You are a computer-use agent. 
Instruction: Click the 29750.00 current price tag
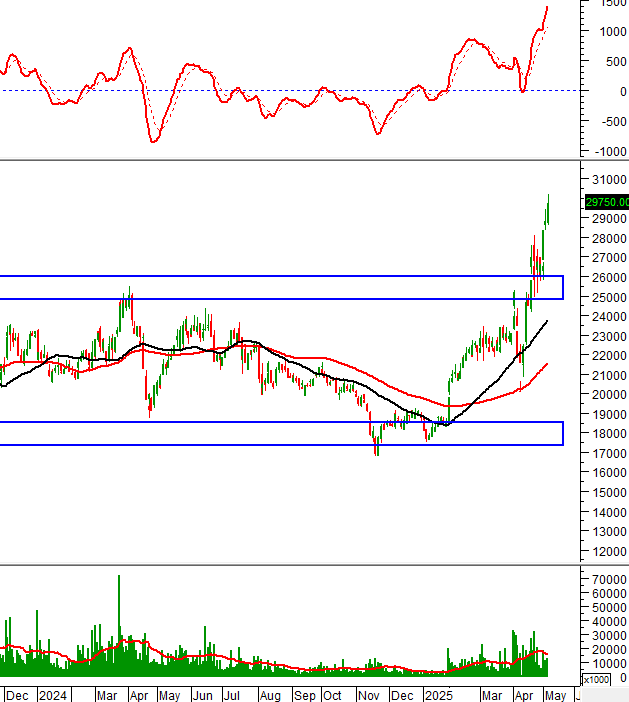click(x=607, y=202)
